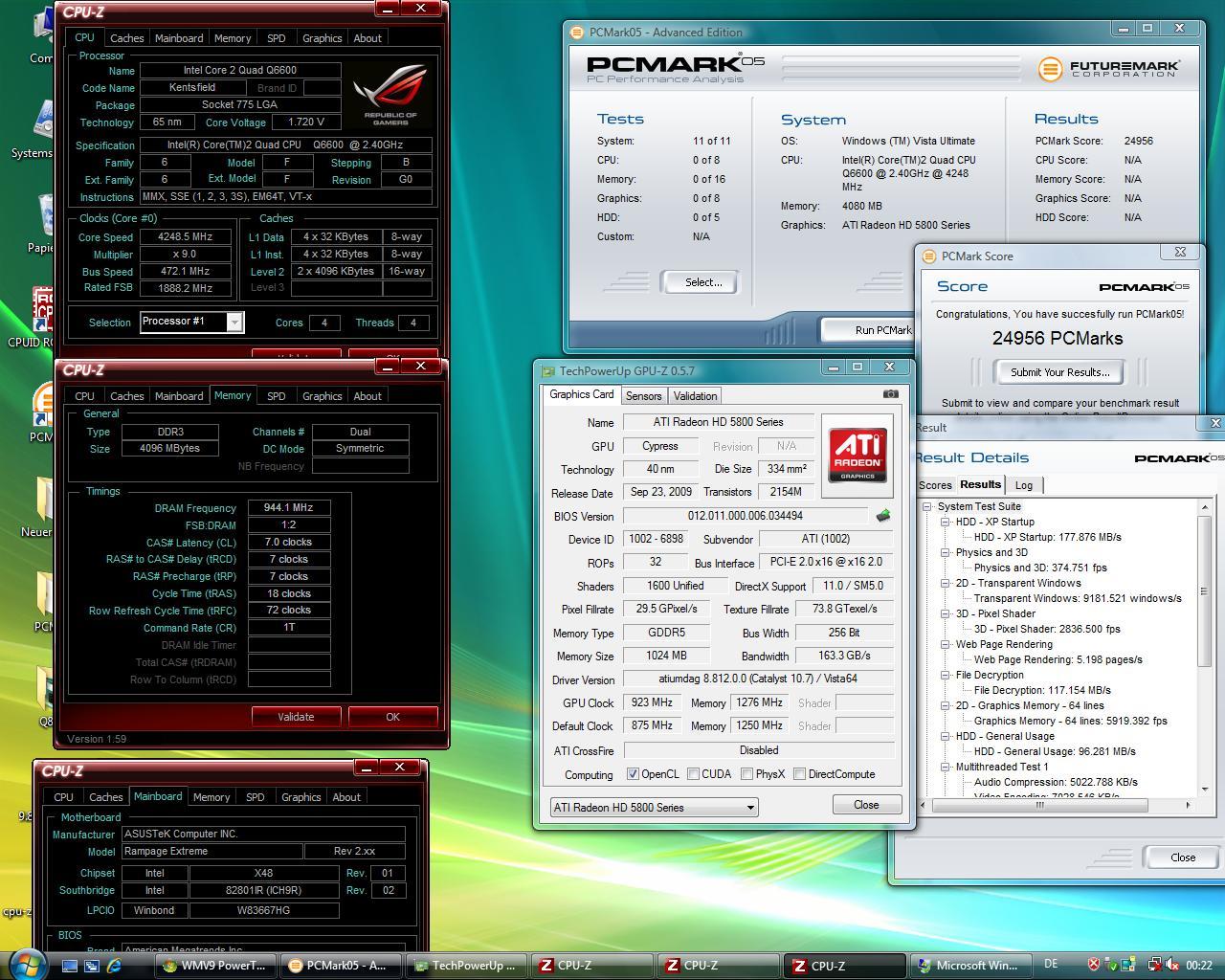Click Validate button in CPU-Z Memory window
Viewport: 1225px width, 980px height.
(x=296, y=717)
